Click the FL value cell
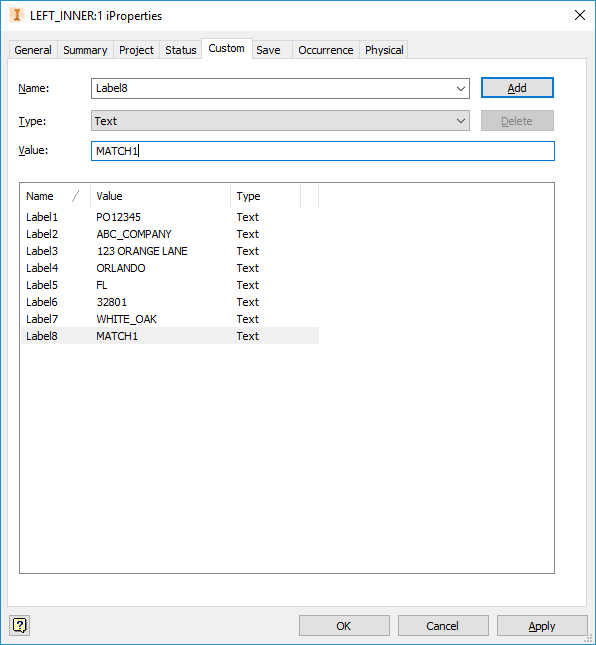 click(102, 285)
